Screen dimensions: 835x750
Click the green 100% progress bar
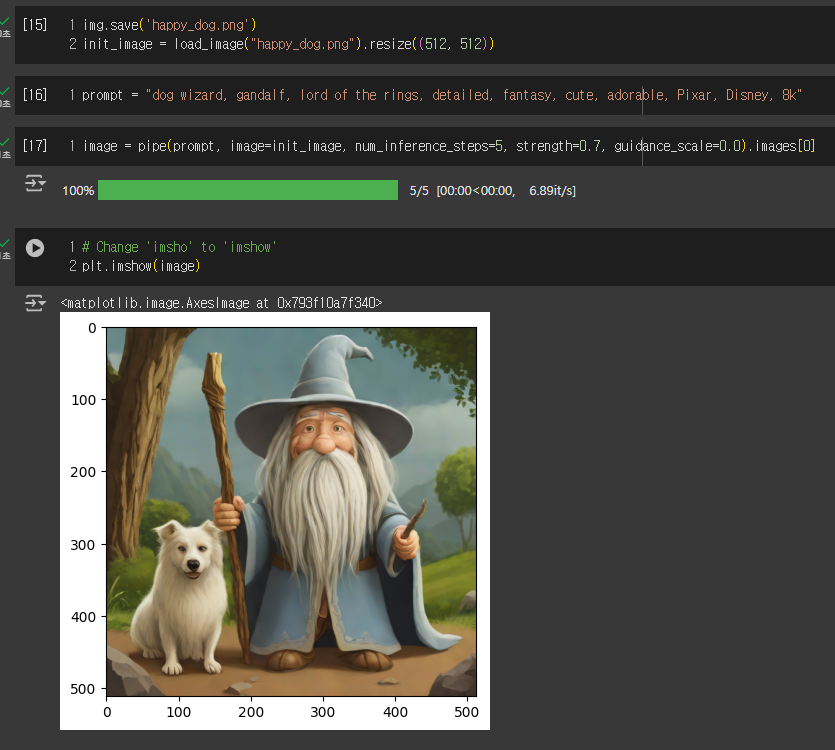tap(248, 190)
